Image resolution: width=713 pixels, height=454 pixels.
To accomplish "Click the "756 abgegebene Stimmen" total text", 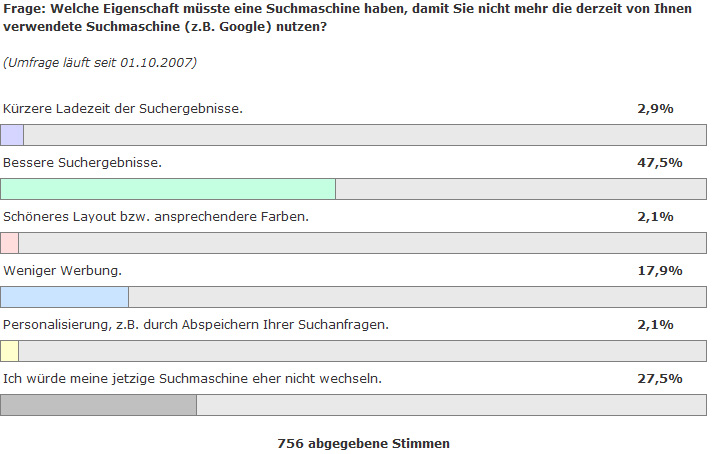I will 363,442.
